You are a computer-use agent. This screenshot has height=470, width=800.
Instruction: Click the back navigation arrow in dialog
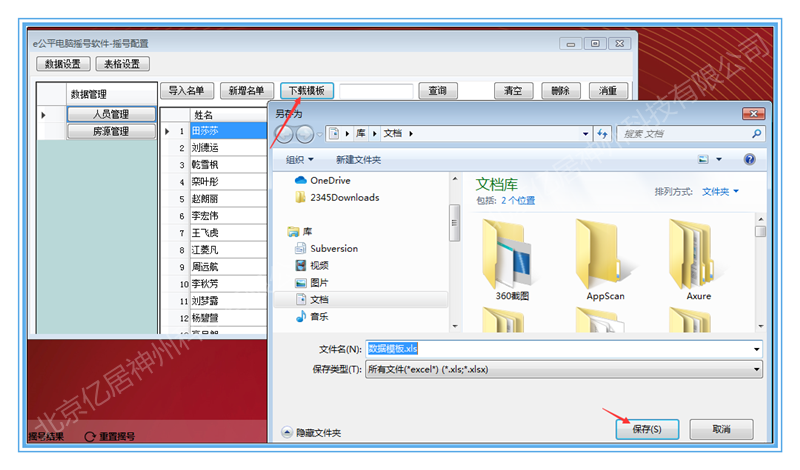pyautogui.click(x=285, y=134)
